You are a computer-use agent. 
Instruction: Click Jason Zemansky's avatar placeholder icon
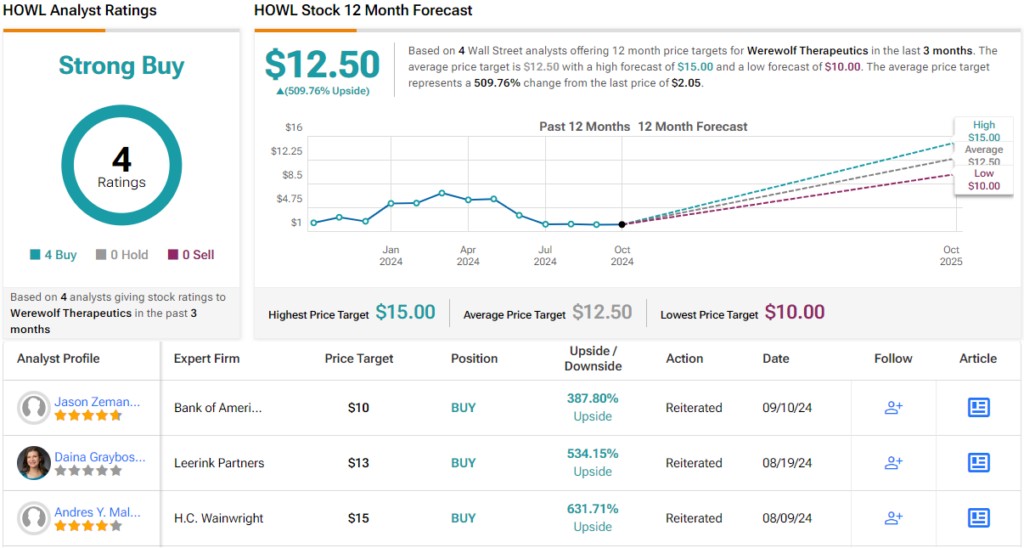point(34,408)
